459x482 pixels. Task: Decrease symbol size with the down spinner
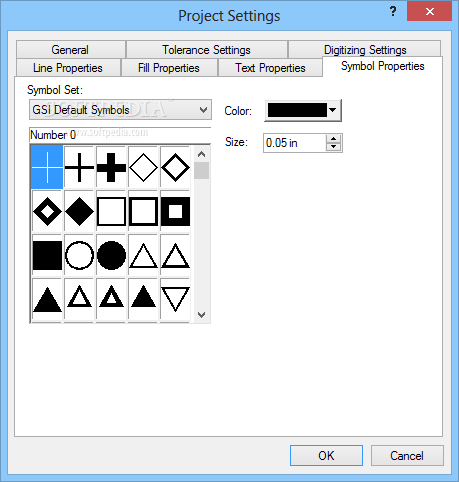click(x=333, y=147)
